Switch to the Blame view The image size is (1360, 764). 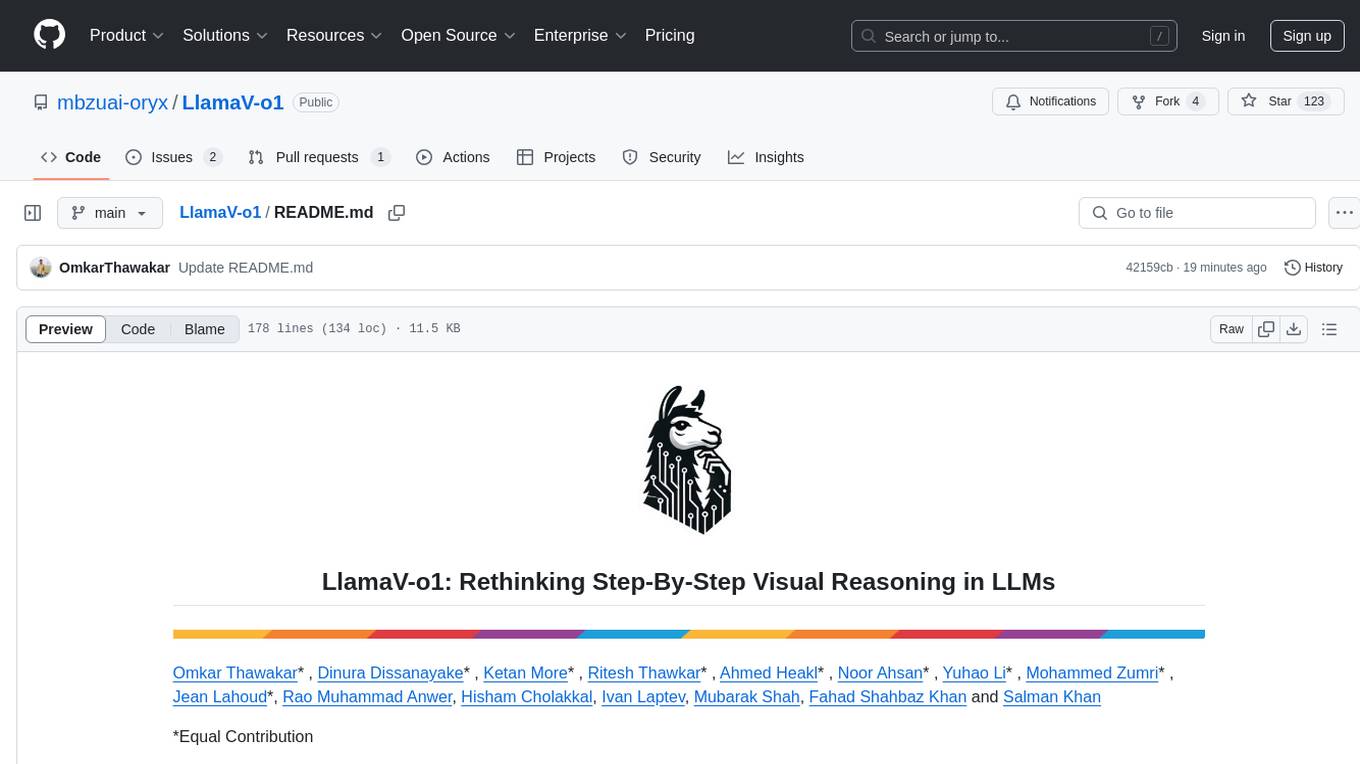(204, 329)
